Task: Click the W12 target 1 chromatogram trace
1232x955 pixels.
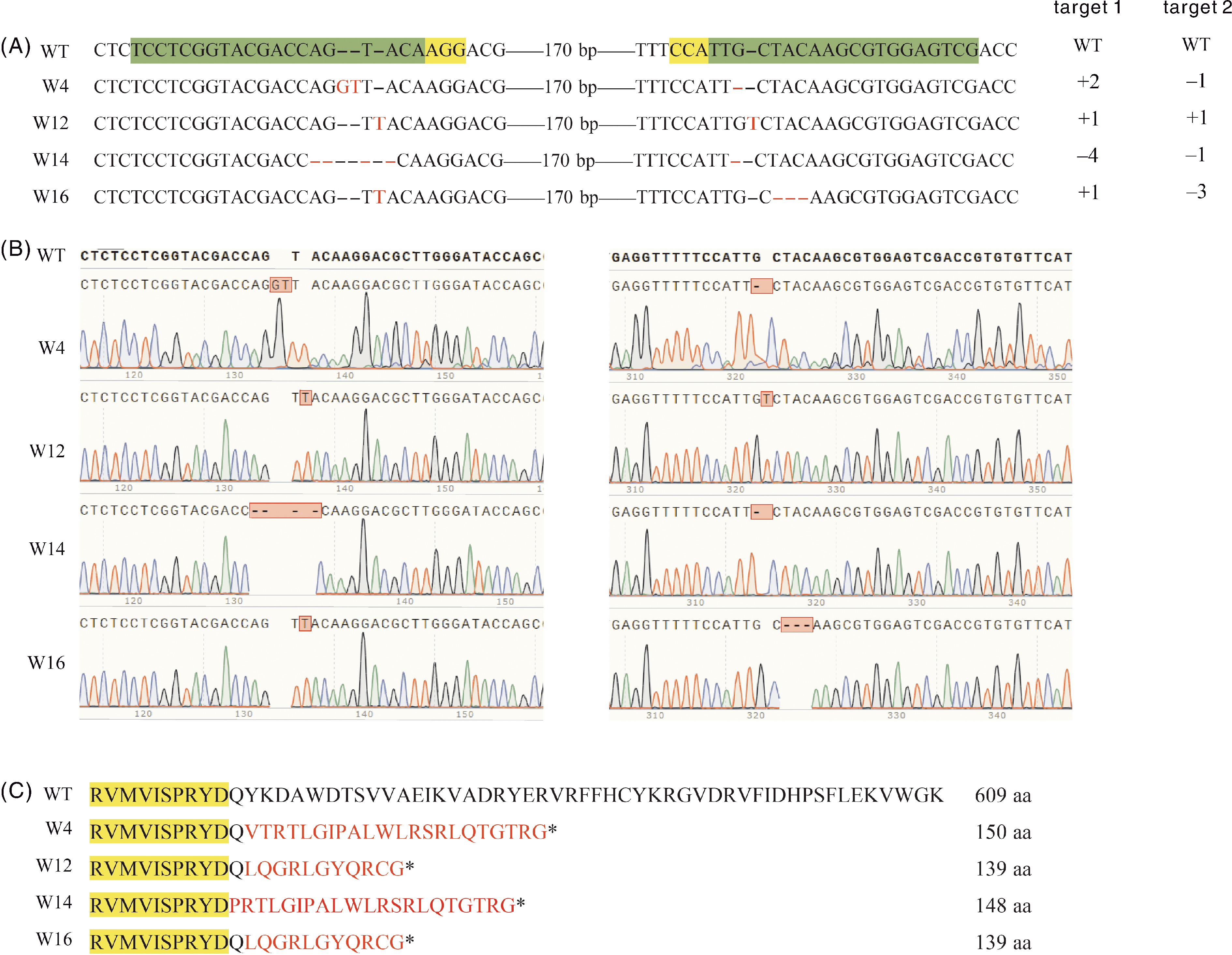Action: coord(311,451)
